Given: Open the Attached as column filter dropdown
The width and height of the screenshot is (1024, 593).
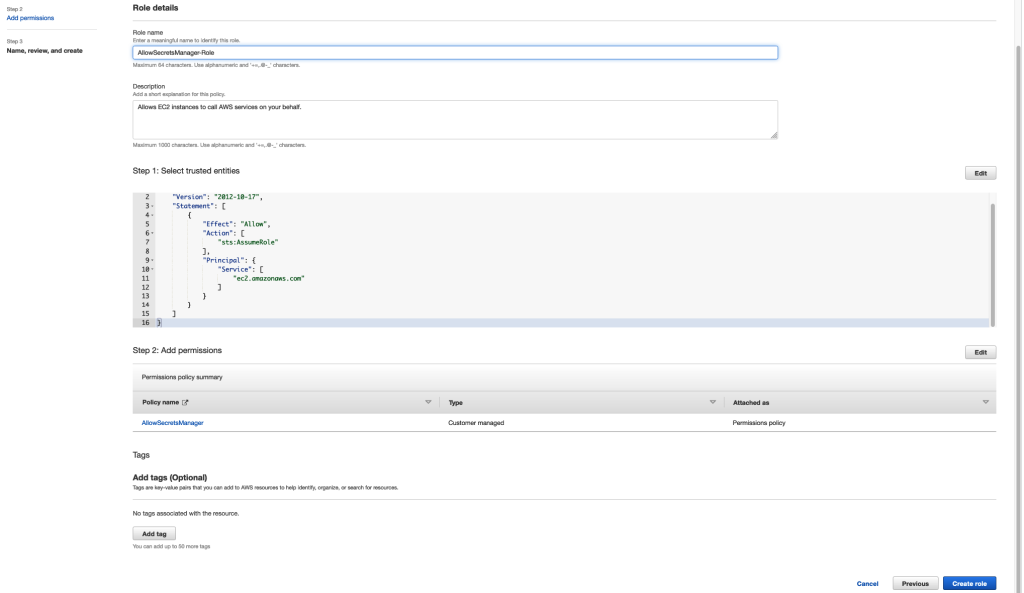Looking at the screenshot, I should (x=985, y=401).
